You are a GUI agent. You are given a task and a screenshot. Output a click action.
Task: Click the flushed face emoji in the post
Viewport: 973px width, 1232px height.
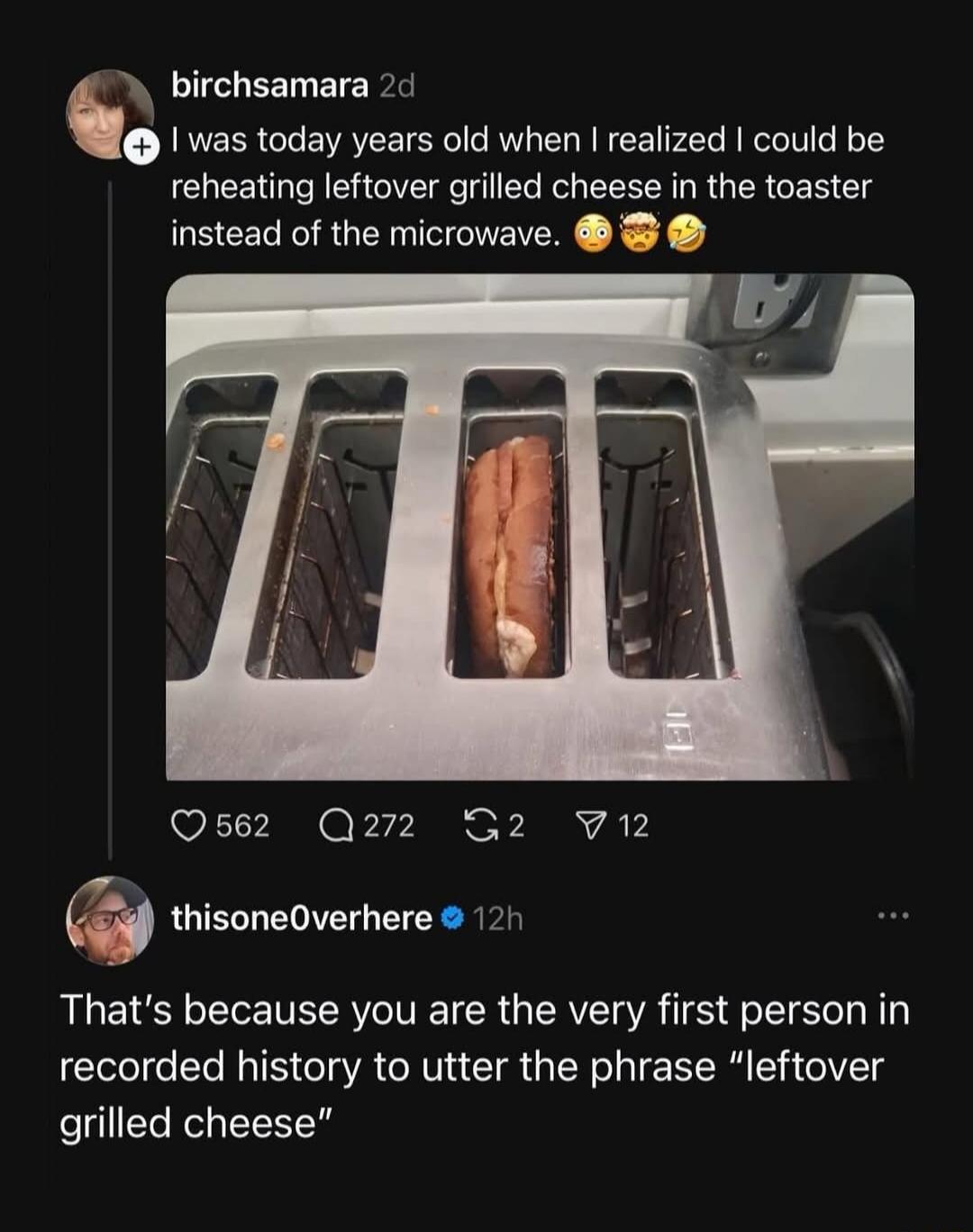595,231
